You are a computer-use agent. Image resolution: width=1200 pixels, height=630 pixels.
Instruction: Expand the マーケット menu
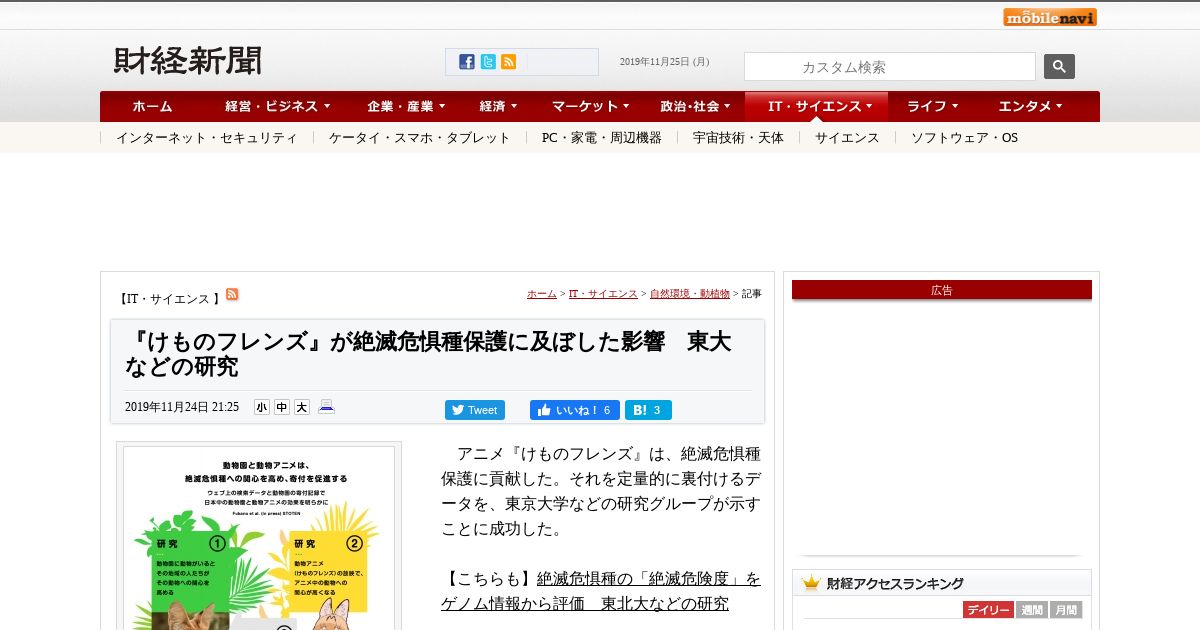(591, 106)
